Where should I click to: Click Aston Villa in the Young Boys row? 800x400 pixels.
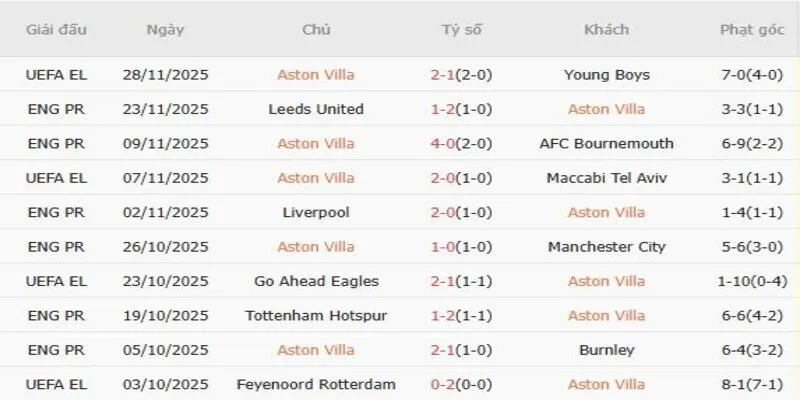pyautogui.click(x=316, y=75)
